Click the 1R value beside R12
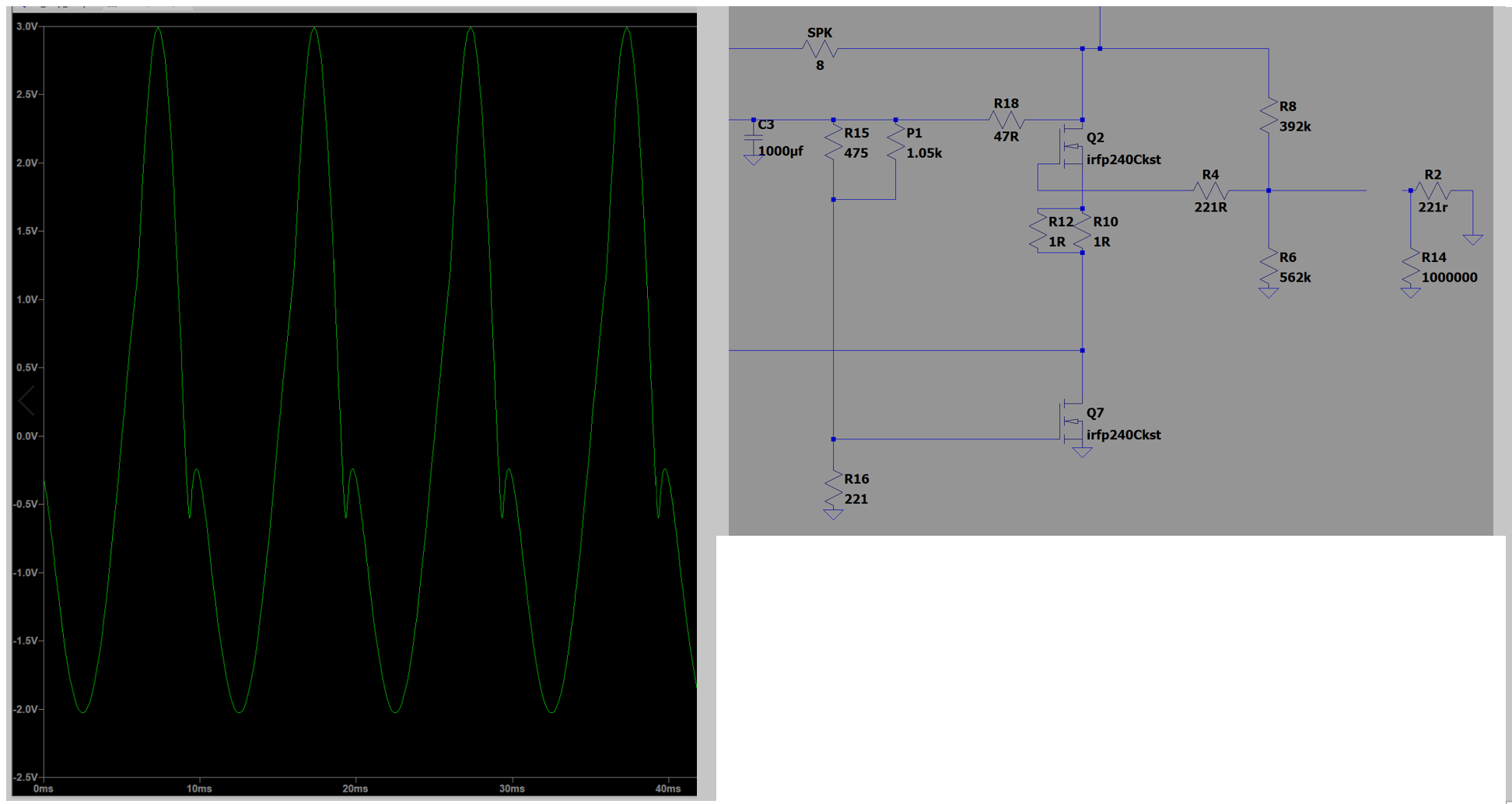The image size is (1512, 804). [x=1057, y=242]
